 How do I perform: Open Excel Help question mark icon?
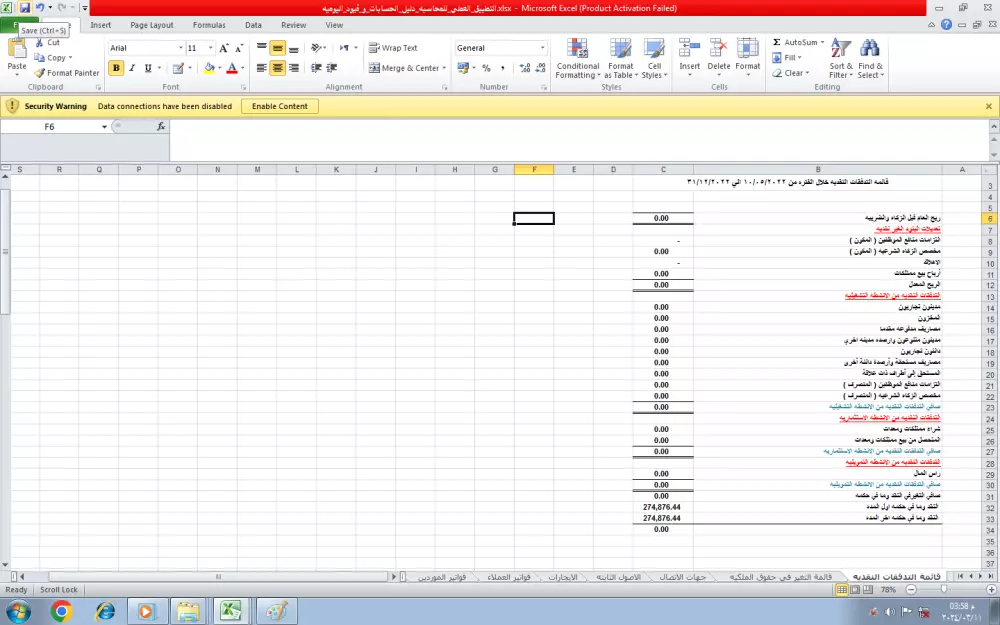point(946,25)
